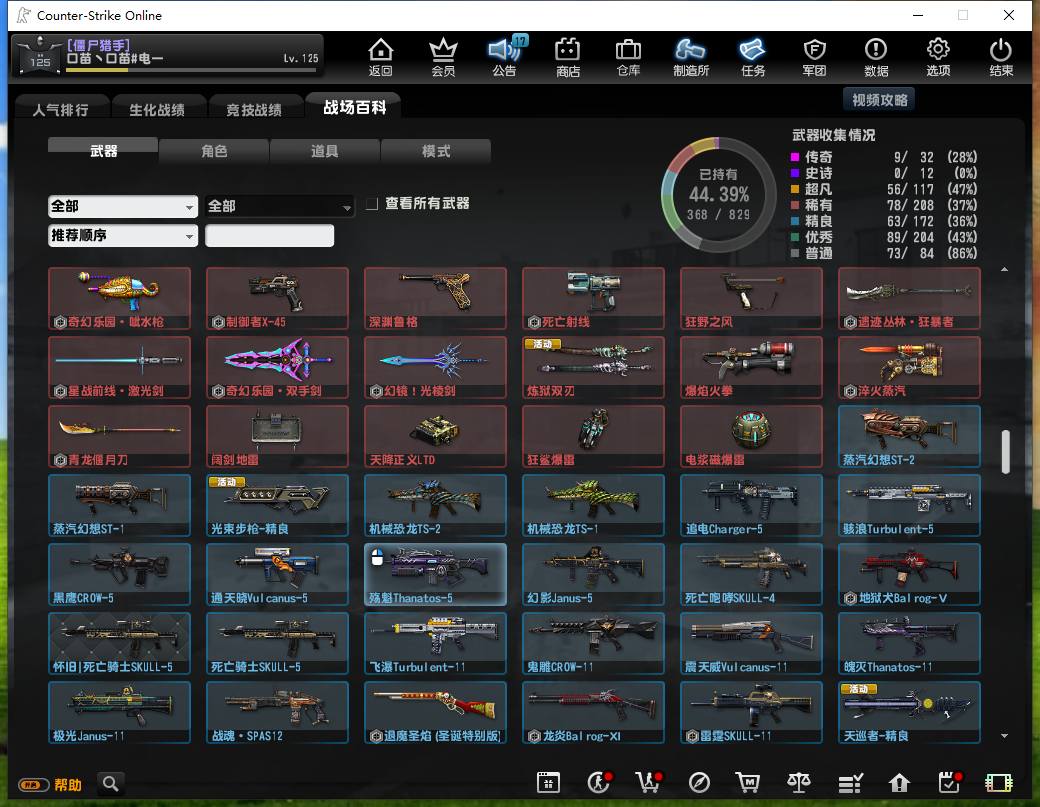Select the 角色 sub-tab
The image size is (1040, 807).
(x=214, y=151)
